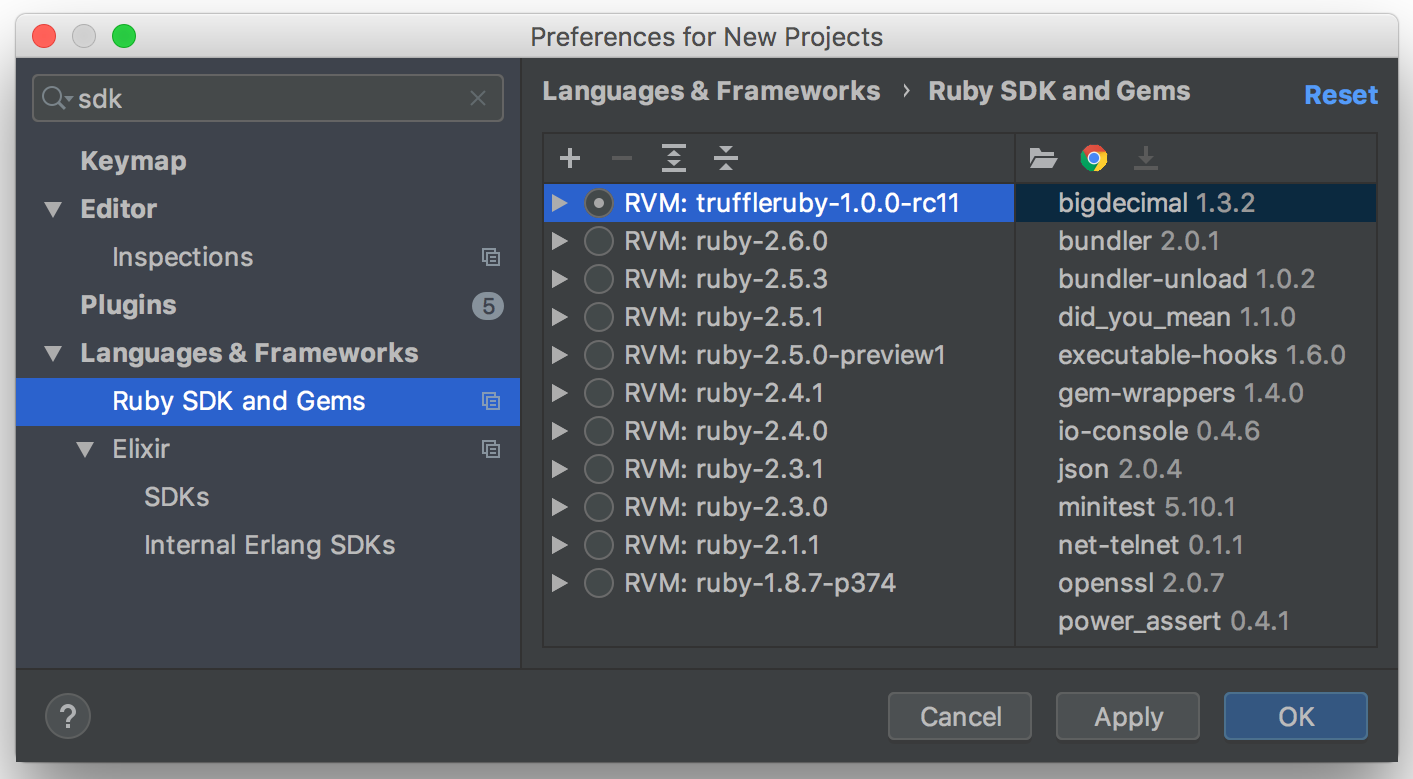The width and height of the screenshot is (1413, 779).
Task: Open Internal Erlang SDKs settings page
Action: (x=270, y=545)
